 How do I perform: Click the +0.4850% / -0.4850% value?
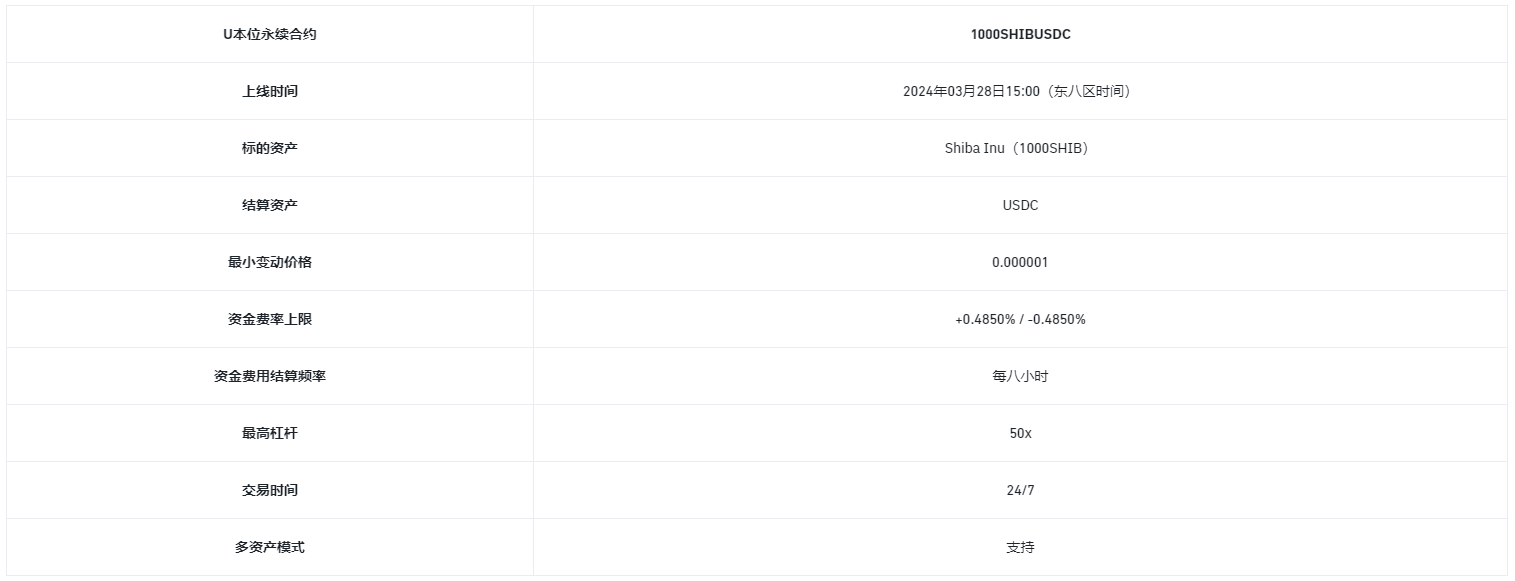(x=1020, y=319)
